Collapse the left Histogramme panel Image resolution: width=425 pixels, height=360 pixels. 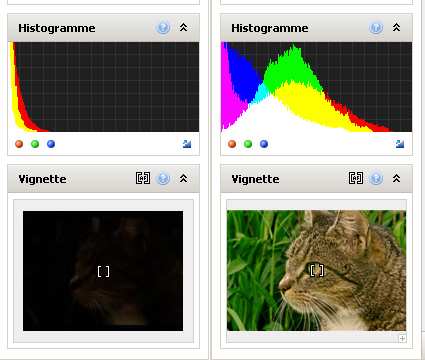[x=183, y=27]
